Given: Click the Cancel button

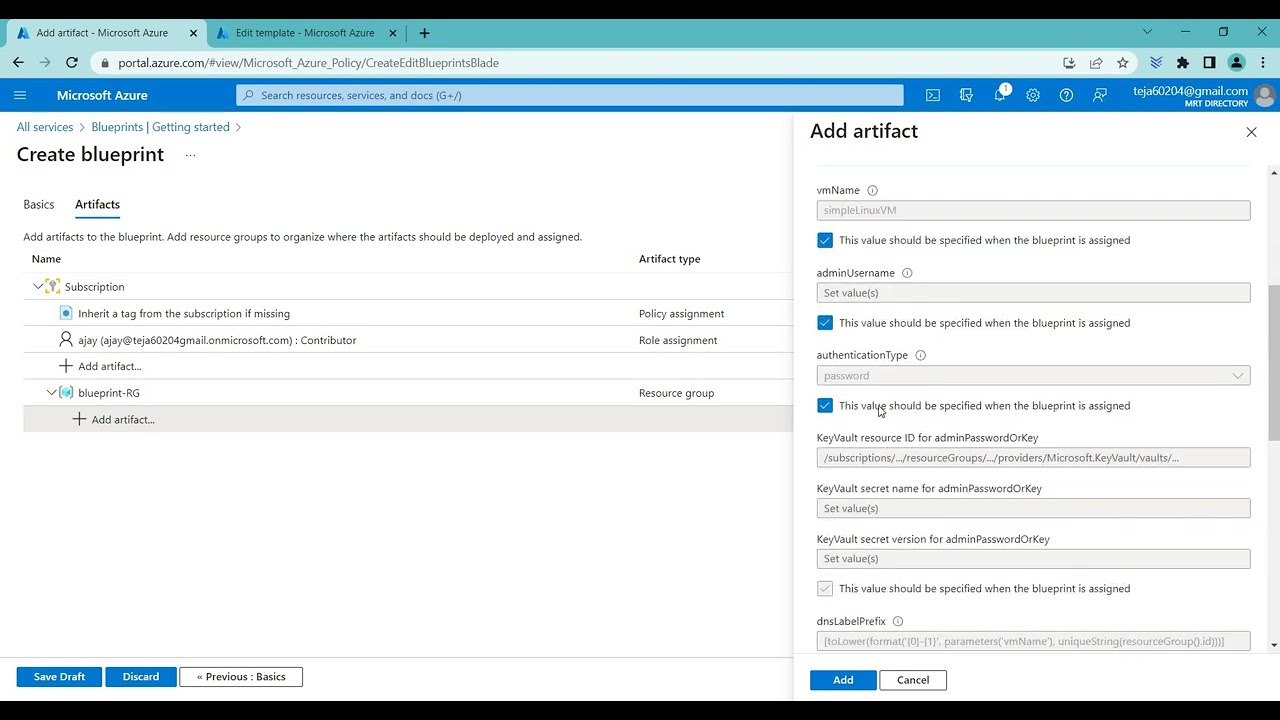Looking at the screenshot, I should point(913,680).
